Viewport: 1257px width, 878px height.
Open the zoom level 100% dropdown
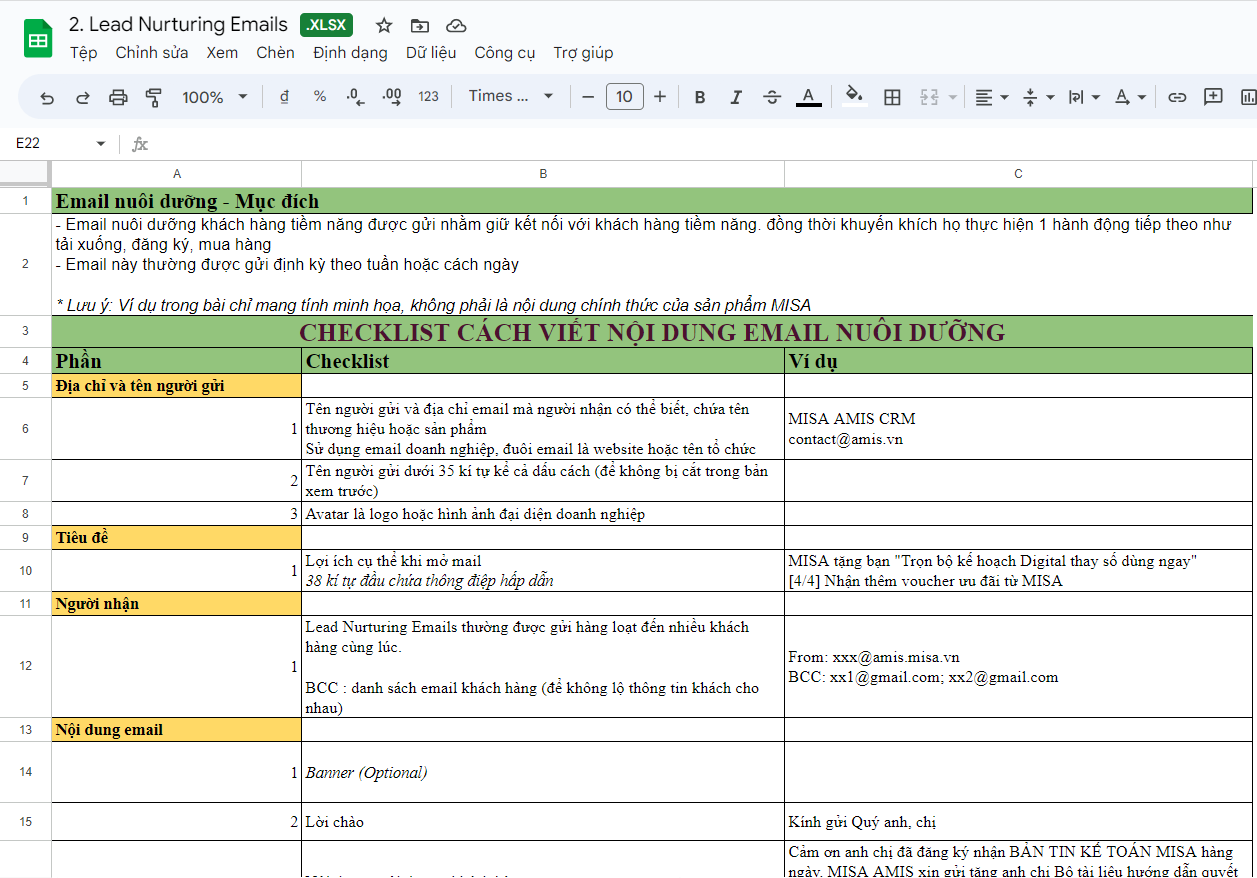coord(215,97)
